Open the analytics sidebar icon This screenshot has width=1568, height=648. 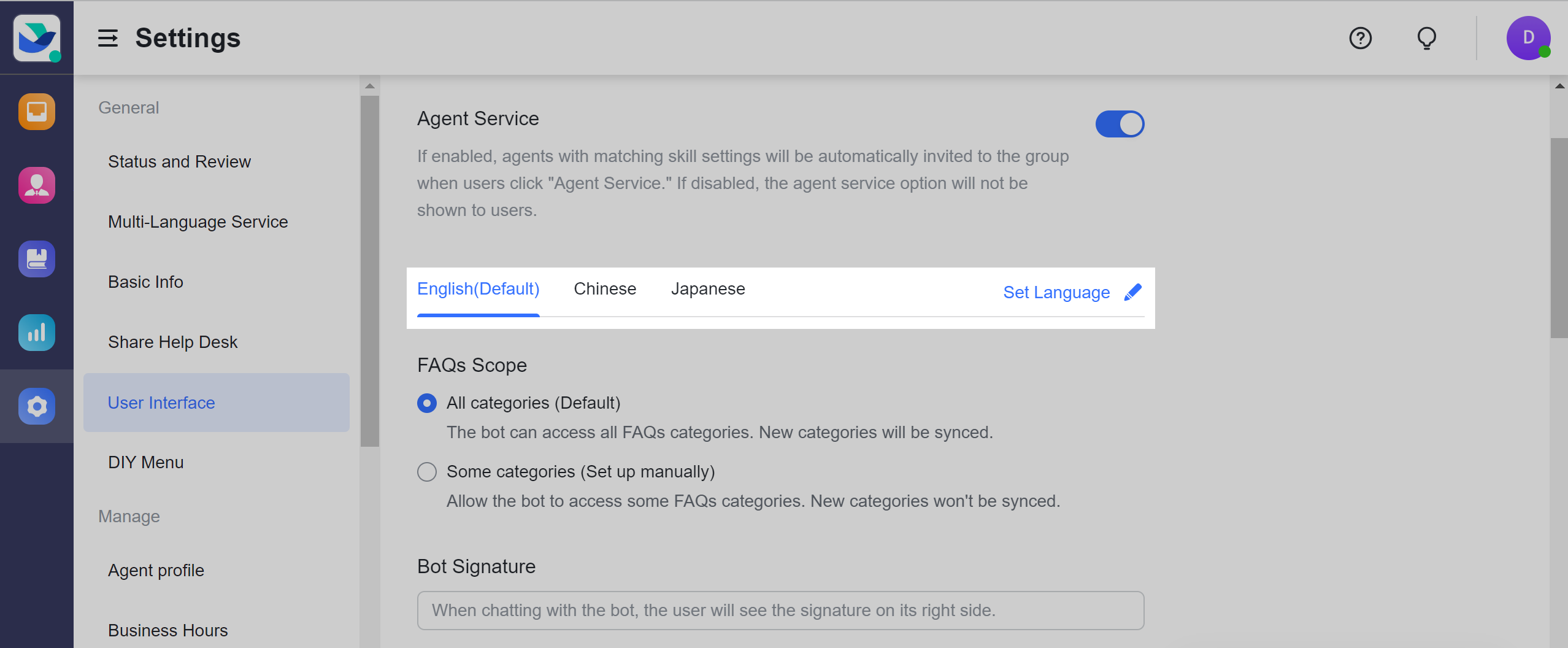coord(36,333)
